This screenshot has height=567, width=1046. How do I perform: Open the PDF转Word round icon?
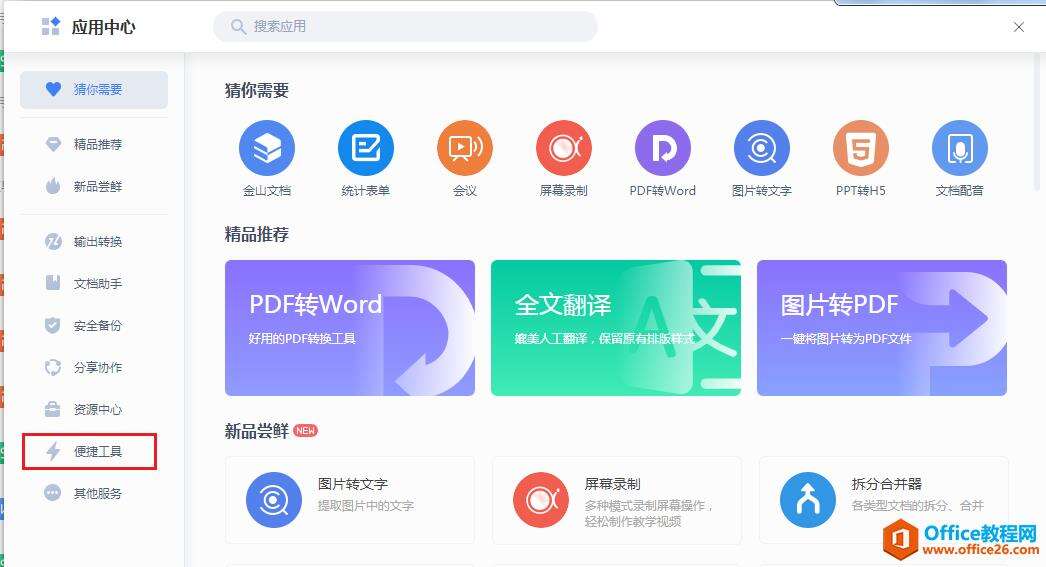[662, 148]
